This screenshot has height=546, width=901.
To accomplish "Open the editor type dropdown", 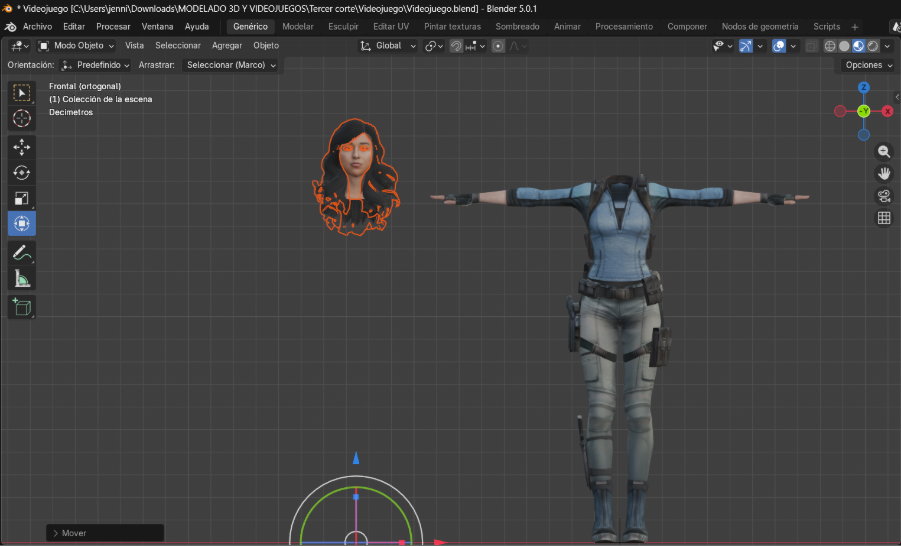I will [20, 46].
